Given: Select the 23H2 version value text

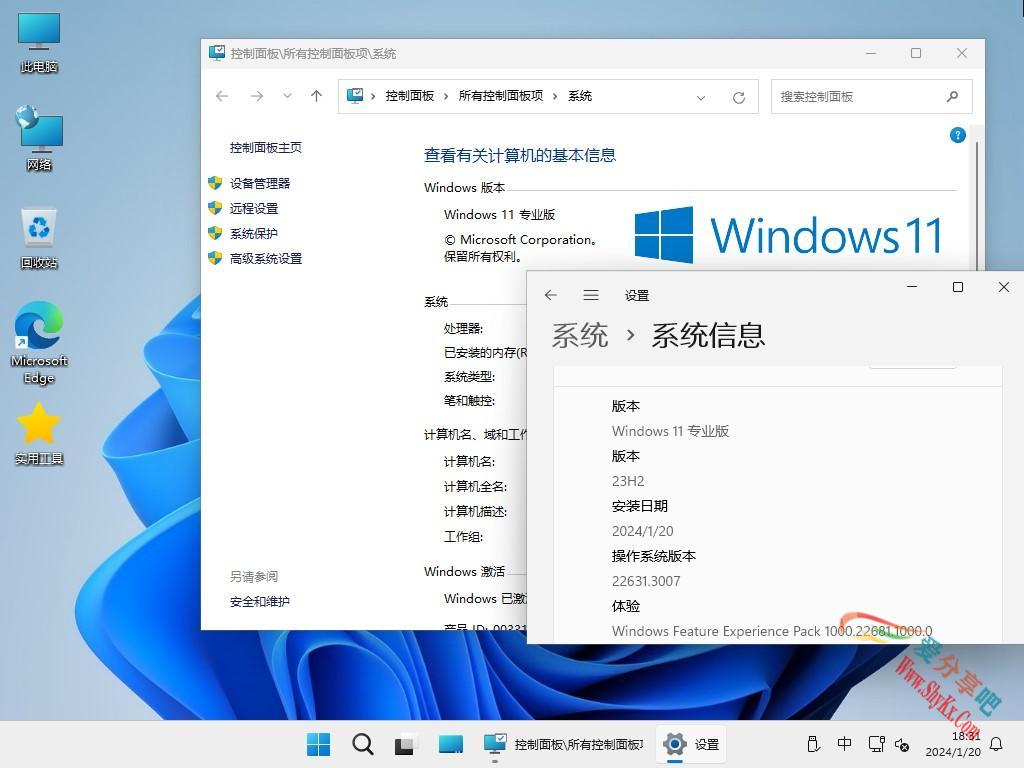Looking at the screenshot, I should 628,481.
